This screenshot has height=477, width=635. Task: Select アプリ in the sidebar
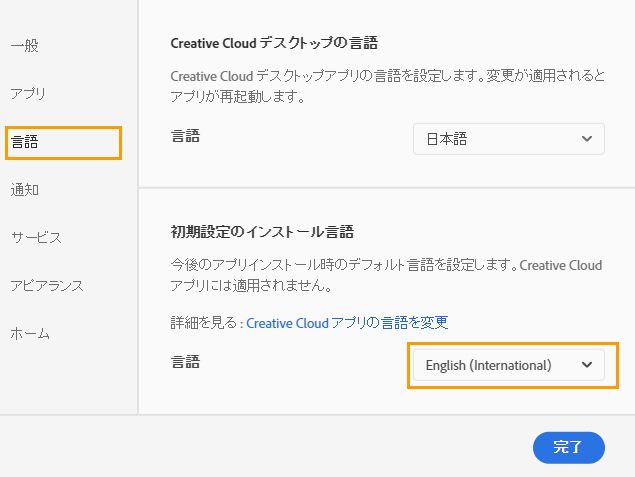pos(28,94)
